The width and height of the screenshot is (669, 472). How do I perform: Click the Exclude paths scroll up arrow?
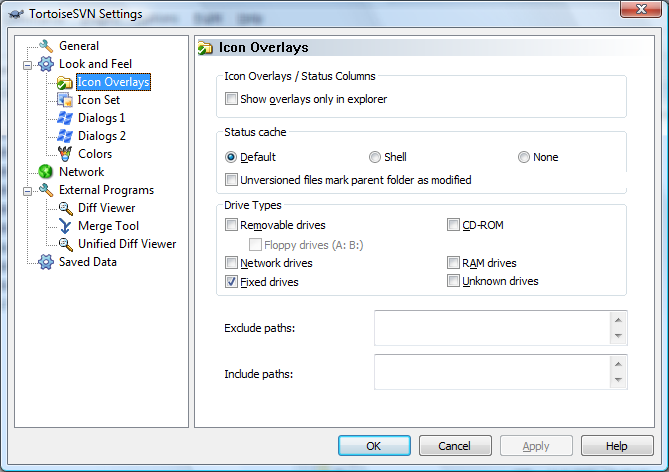pyautogui.click(x=618, y=320)
